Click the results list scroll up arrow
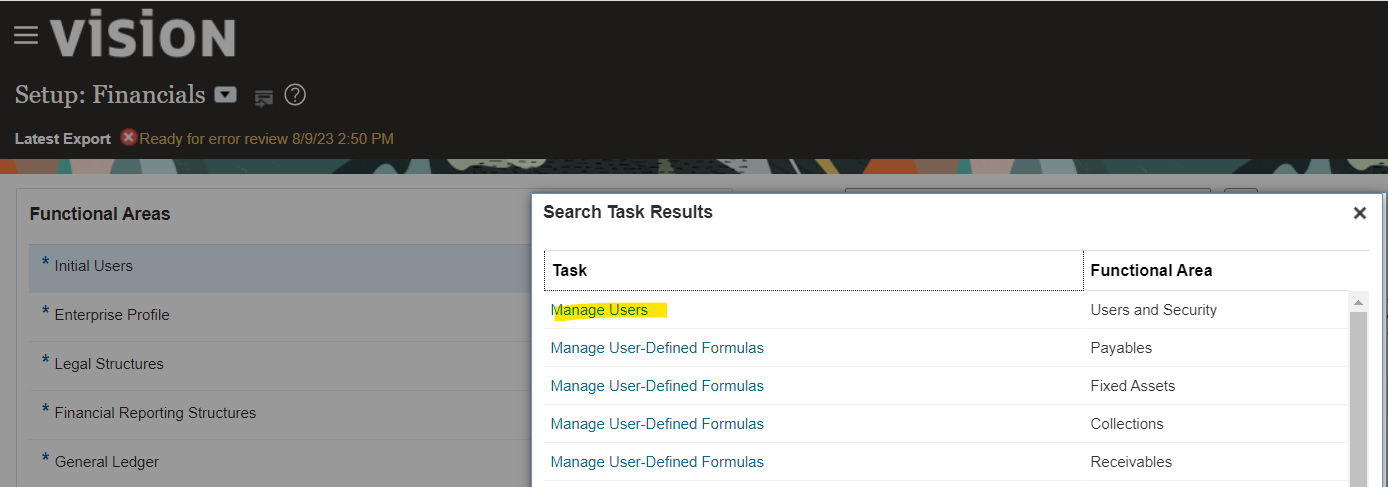This screenshot has height=487, width=1388. pos(1359,301)
